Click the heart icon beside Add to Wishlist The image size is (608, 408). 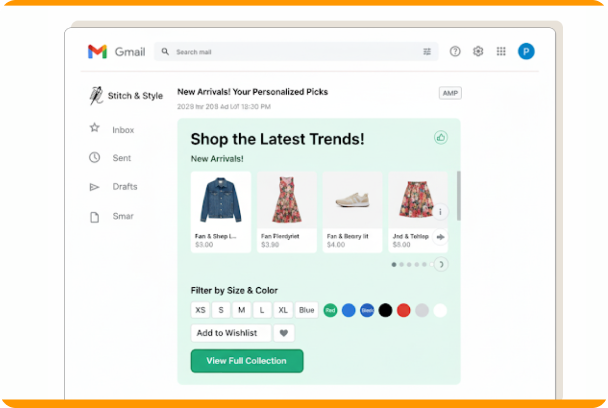tap(284, 333)
